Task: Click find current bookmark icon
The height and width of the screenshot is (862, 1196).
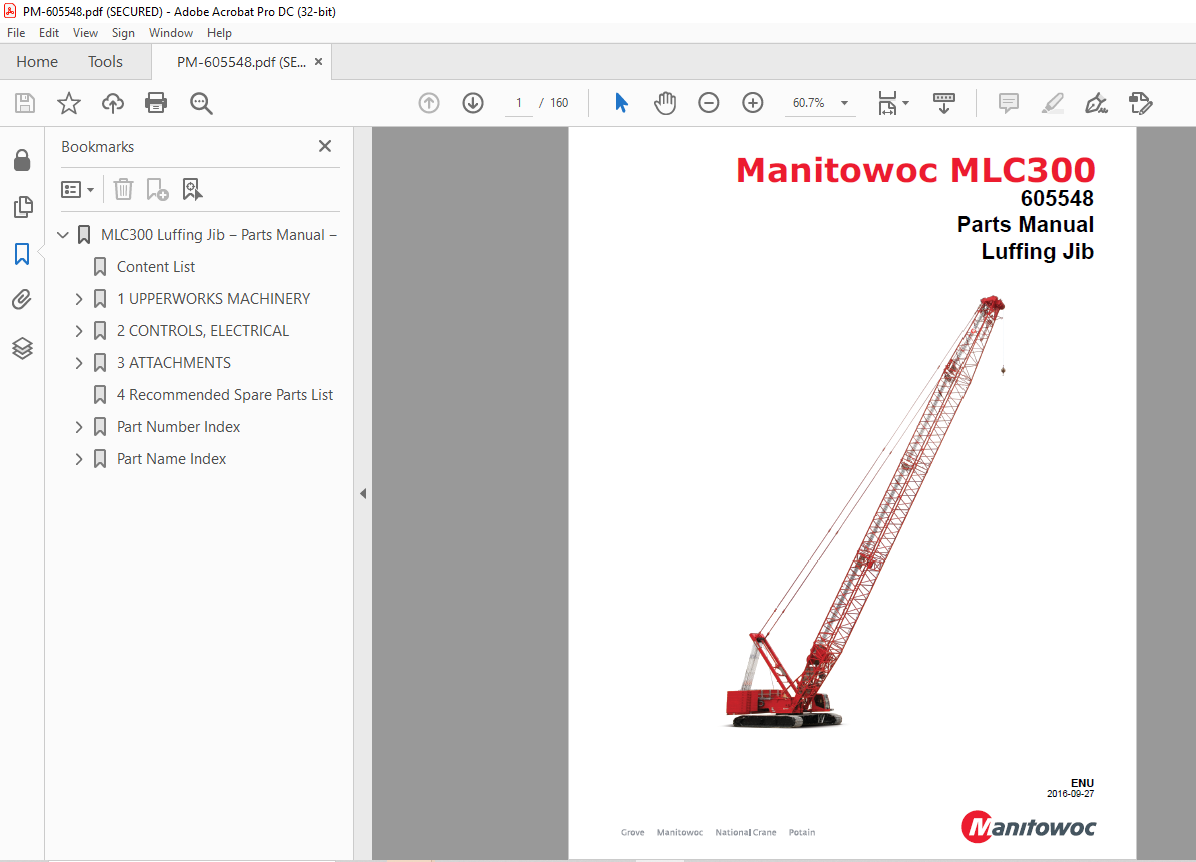Action: (192, 189)
